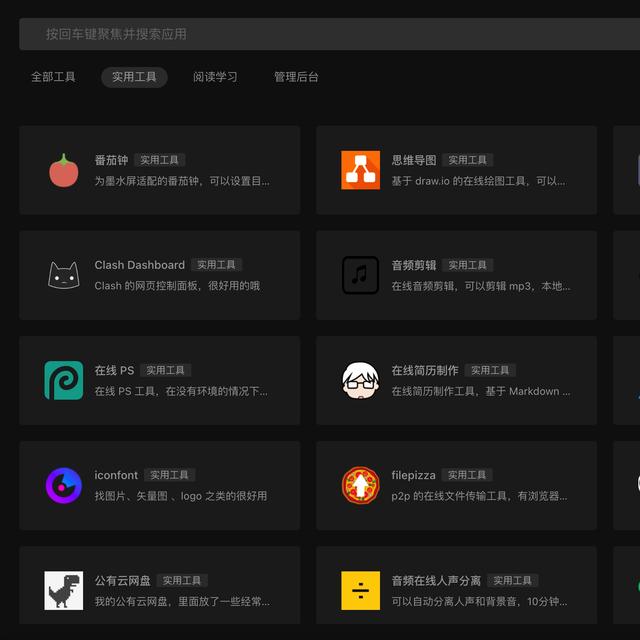Click the 公有云网盘 title text
The width and height of the screenshot is (640, 640).
click(x=122, y=580)
